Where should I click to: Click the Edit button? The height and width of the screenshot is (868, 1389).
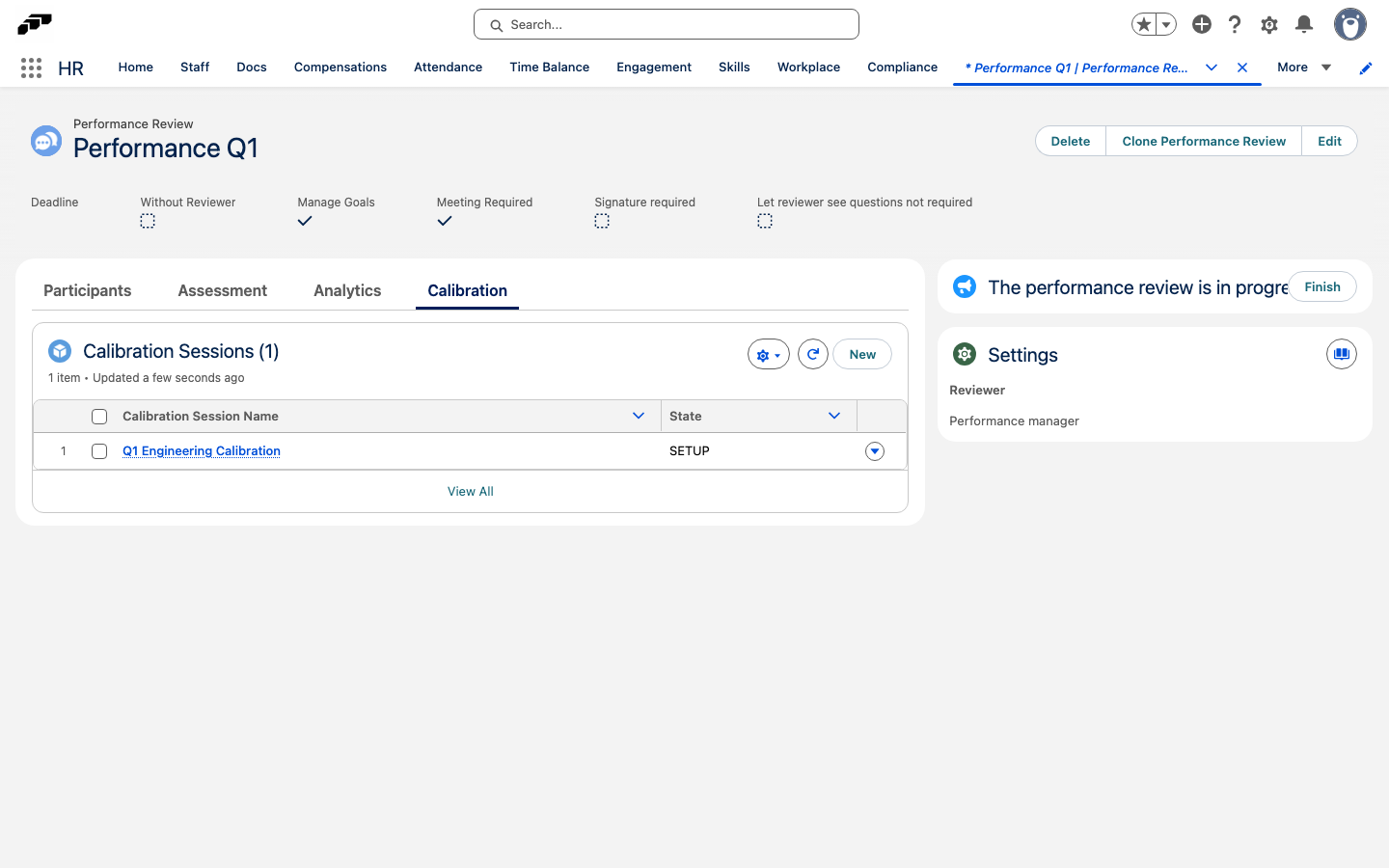[1330, 141]
